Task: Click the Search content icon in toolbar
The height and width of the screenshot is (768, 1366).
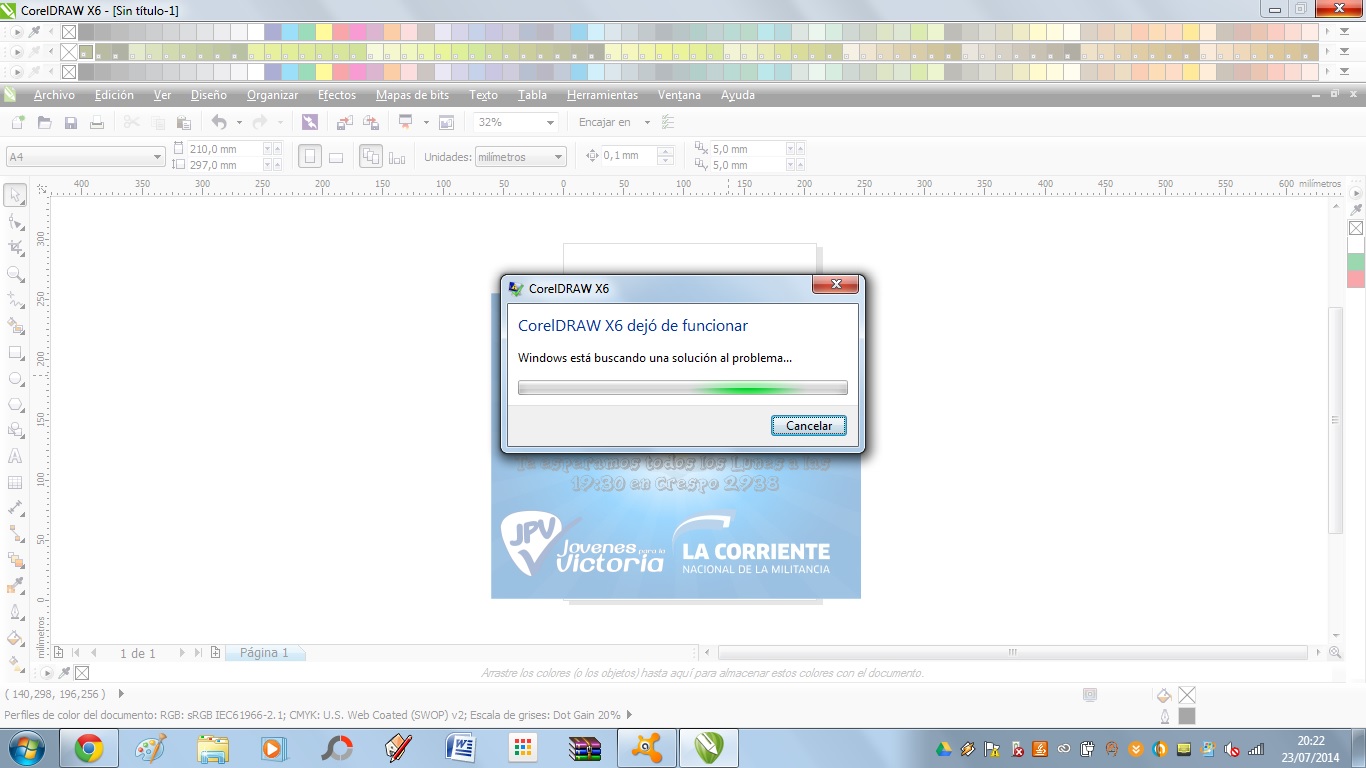Action: [310, 122]
